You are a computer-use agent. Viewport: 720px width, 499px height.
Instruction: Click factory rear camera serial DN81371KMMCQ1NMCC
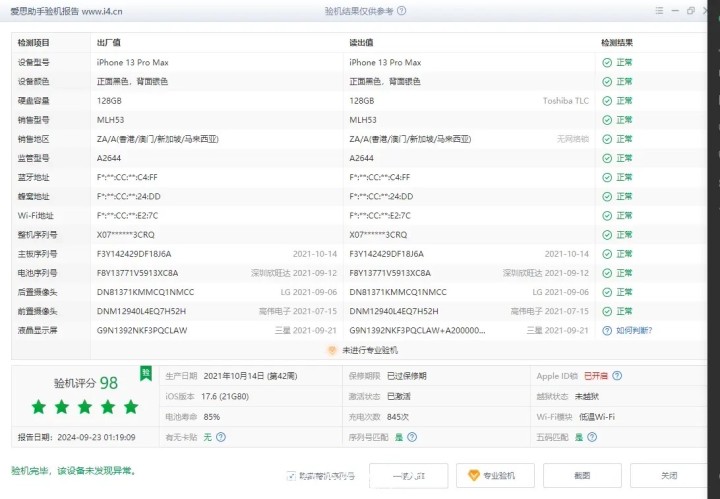tap(146, 292)
